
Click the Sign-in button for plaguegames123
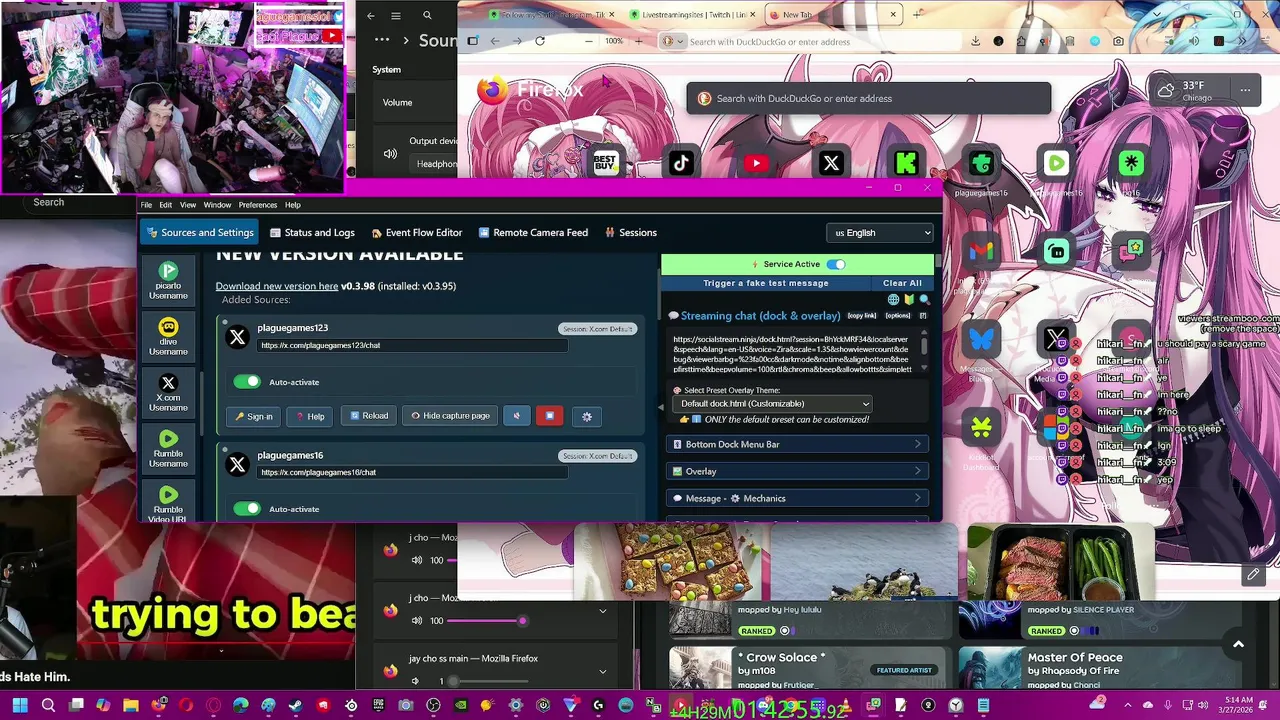click(254, 416)
